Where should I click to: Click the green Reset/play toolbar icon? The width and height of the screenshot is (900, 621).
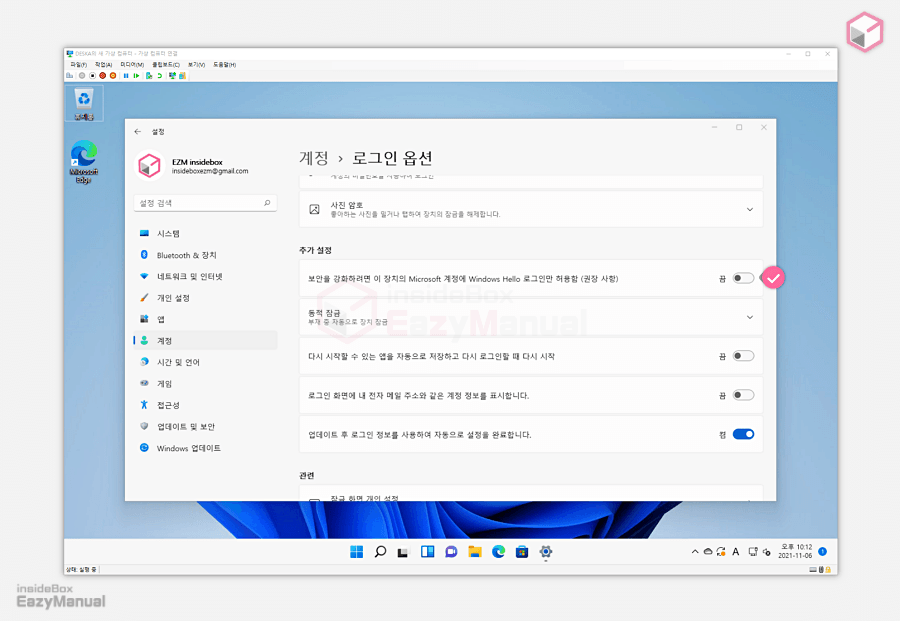(137, 75)
